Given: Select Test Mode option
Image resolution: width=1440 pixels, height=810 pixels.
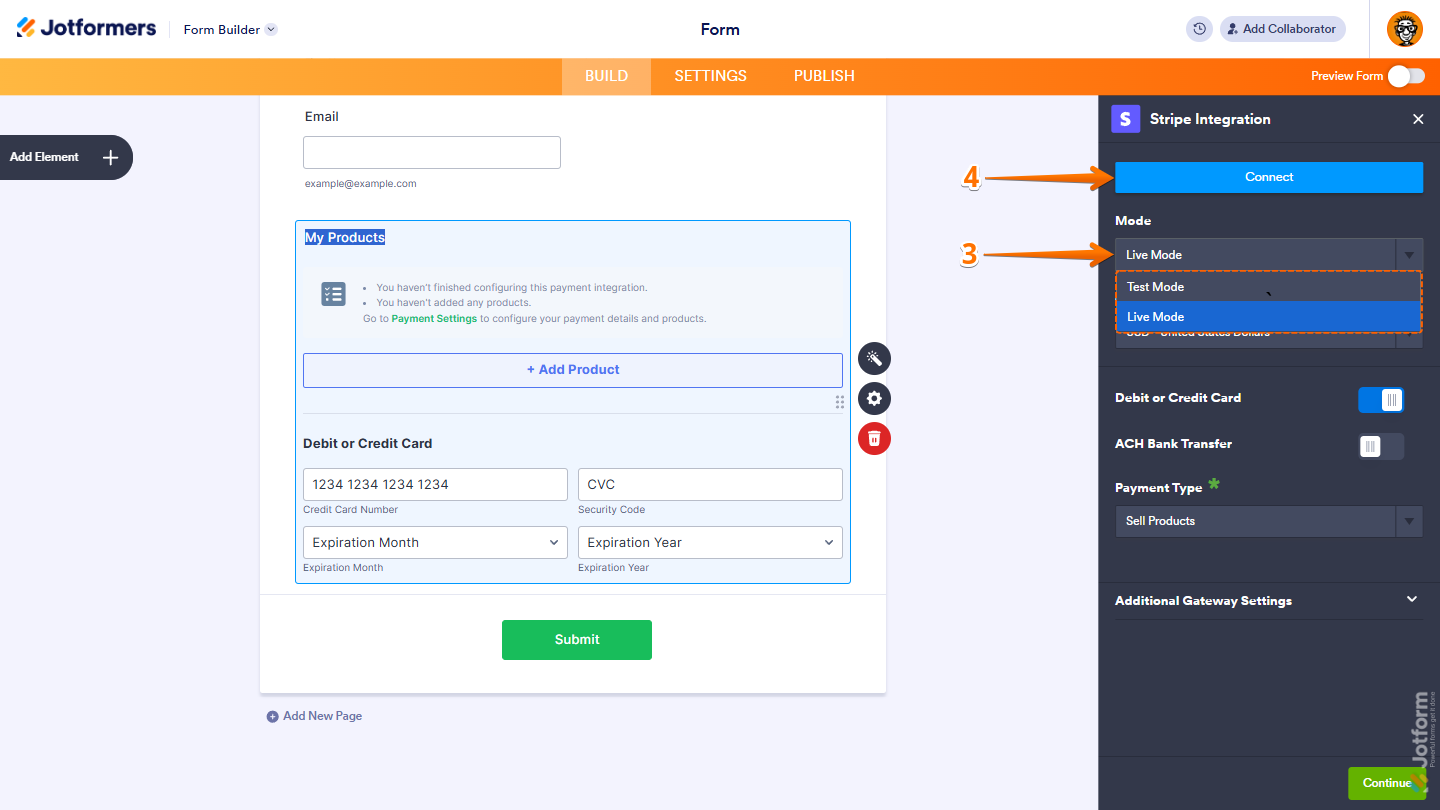Looking at the screenshot, I should (1268, 287).
